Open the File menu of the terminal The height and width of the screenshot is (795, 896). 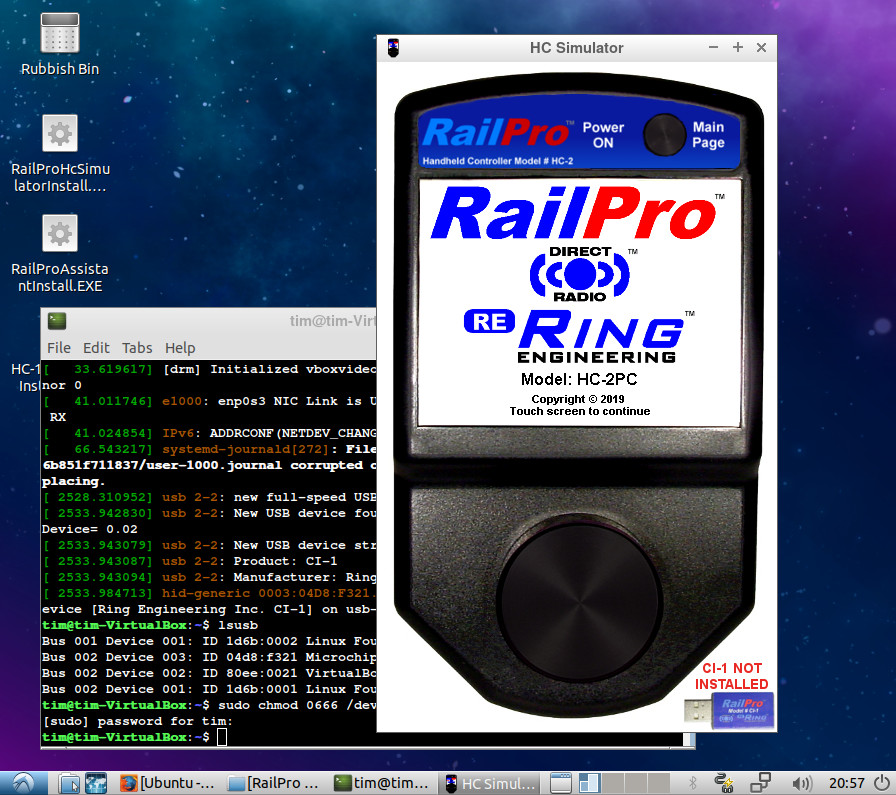58,348
